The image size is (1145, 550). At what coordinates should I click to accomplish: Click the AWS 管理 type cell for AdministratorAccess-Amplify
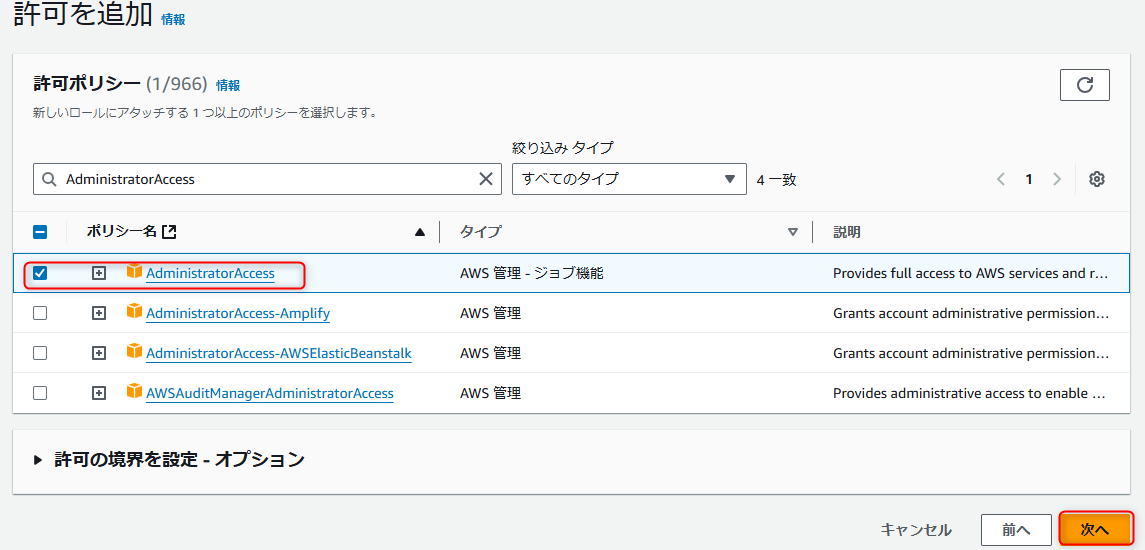coord(490,313)
